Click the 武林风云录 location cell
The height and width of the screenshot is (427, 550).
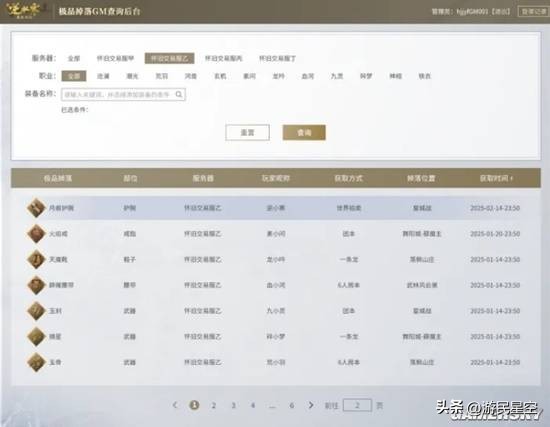click(422, 285)
